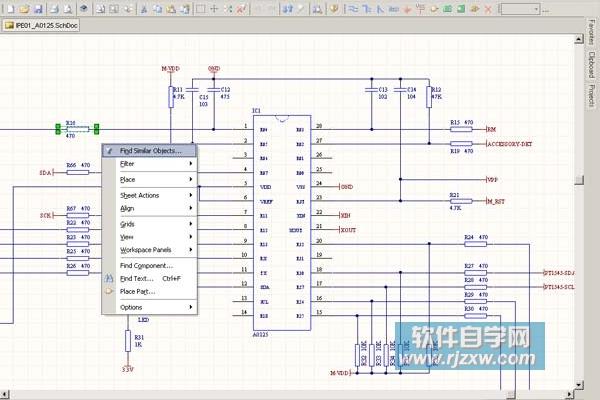Click the SDA port label at left
Image resolution: width=600 pixels, height=400 pixels.
click(x=45, y=173)
